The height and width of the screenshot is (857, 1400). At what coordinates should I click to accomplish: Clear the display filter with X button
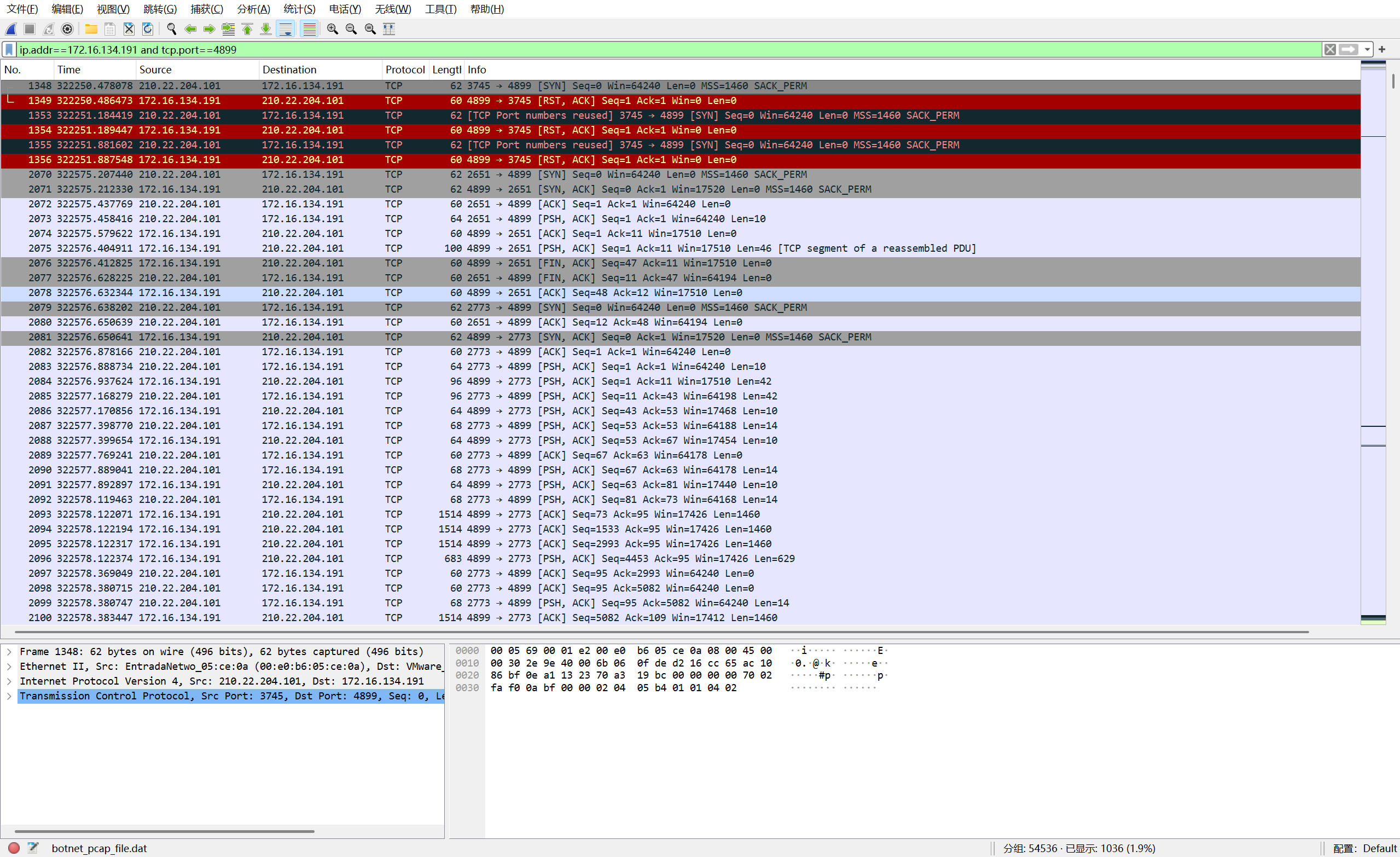(1329, 50)
